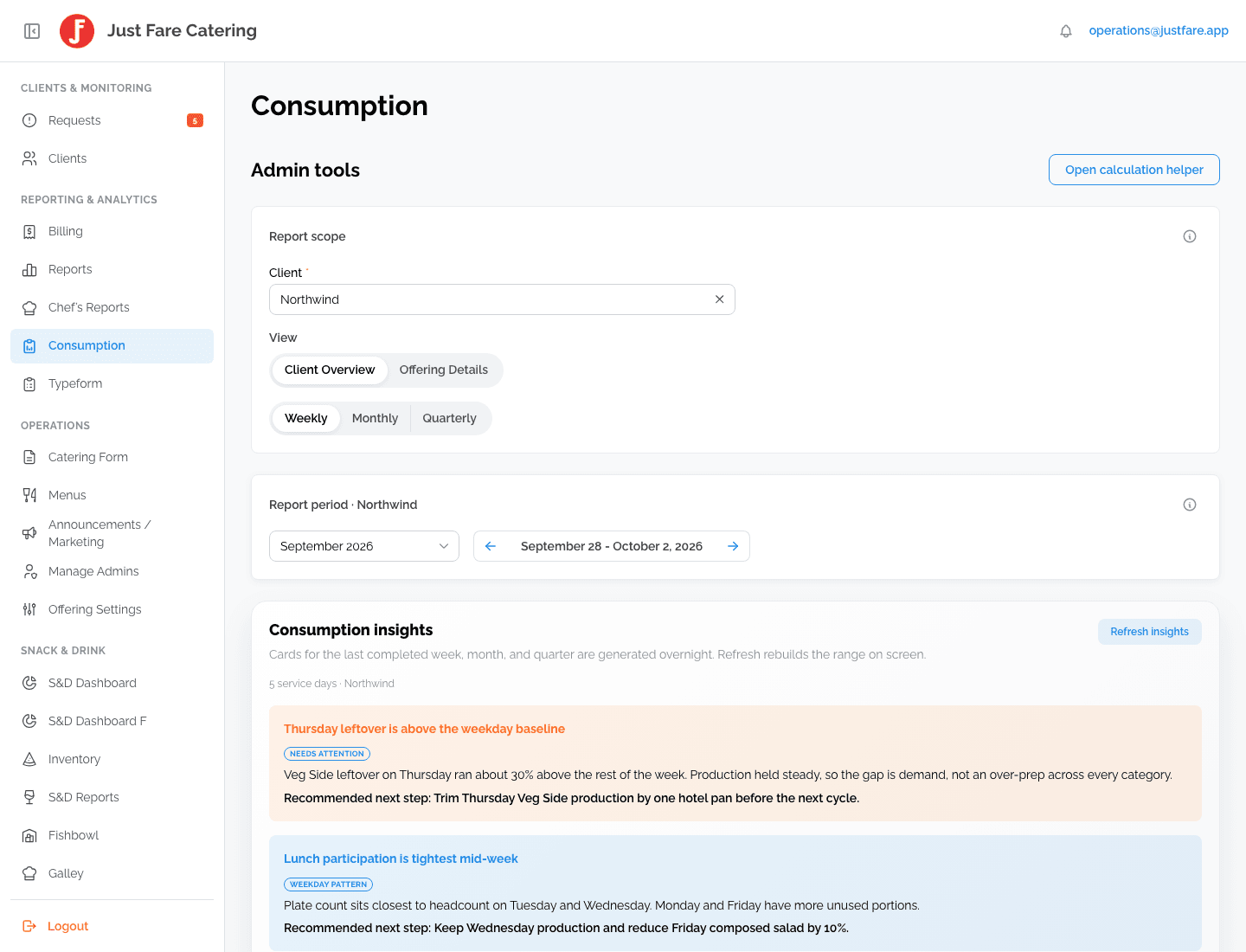Show info for Report period card

[x=1190, y=505]
